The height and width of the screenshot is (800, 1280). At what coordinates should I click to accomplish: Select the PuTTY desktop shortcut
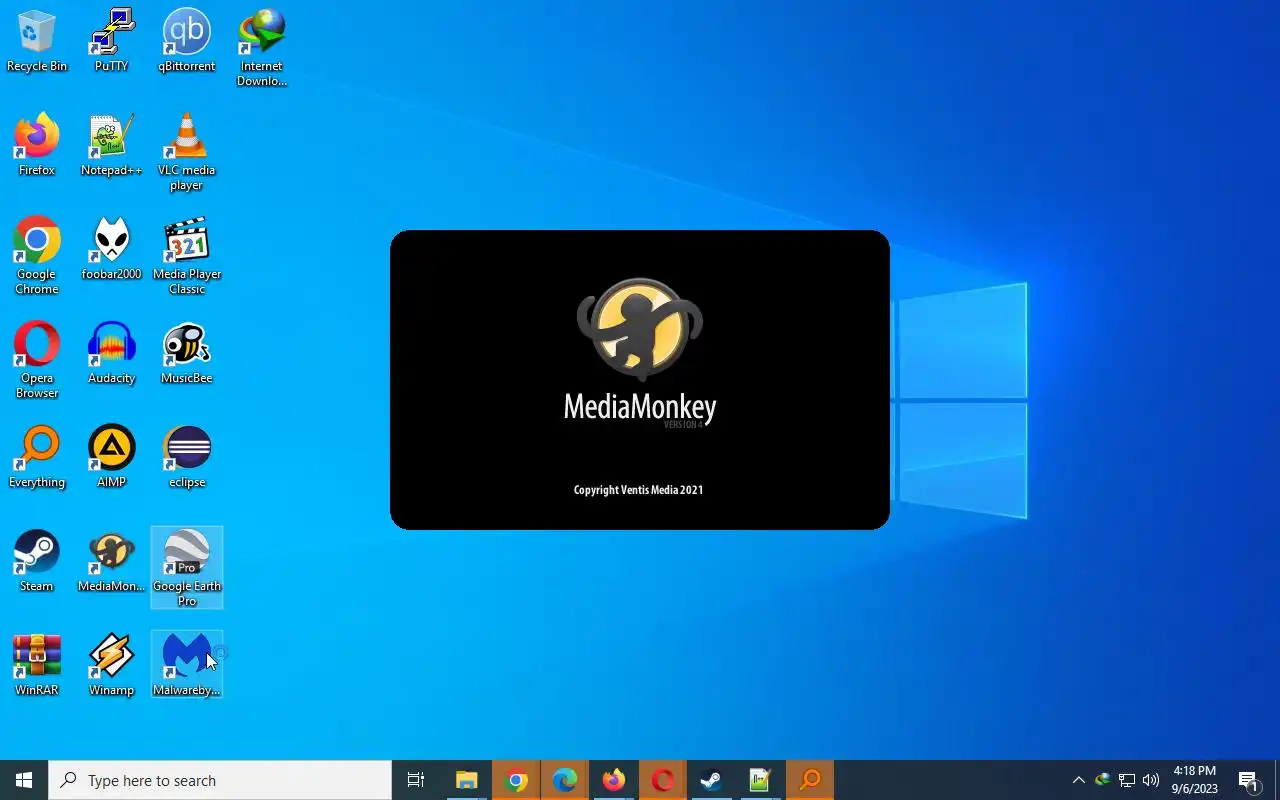tap(111, 41)
